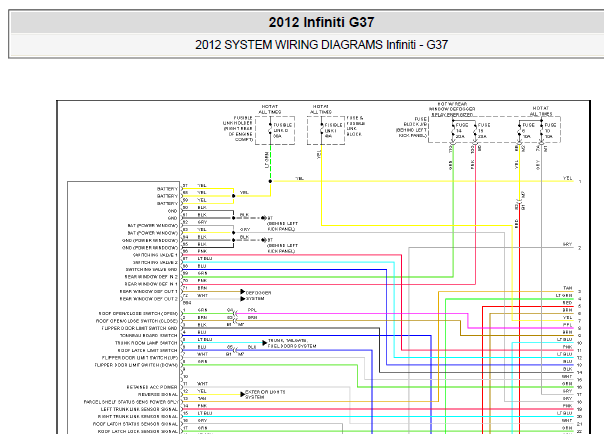Viewport: 604px width, 434px height.
Task: Click the "FUSIBLE LINK D" fuse label
Action: pos(283,130)
